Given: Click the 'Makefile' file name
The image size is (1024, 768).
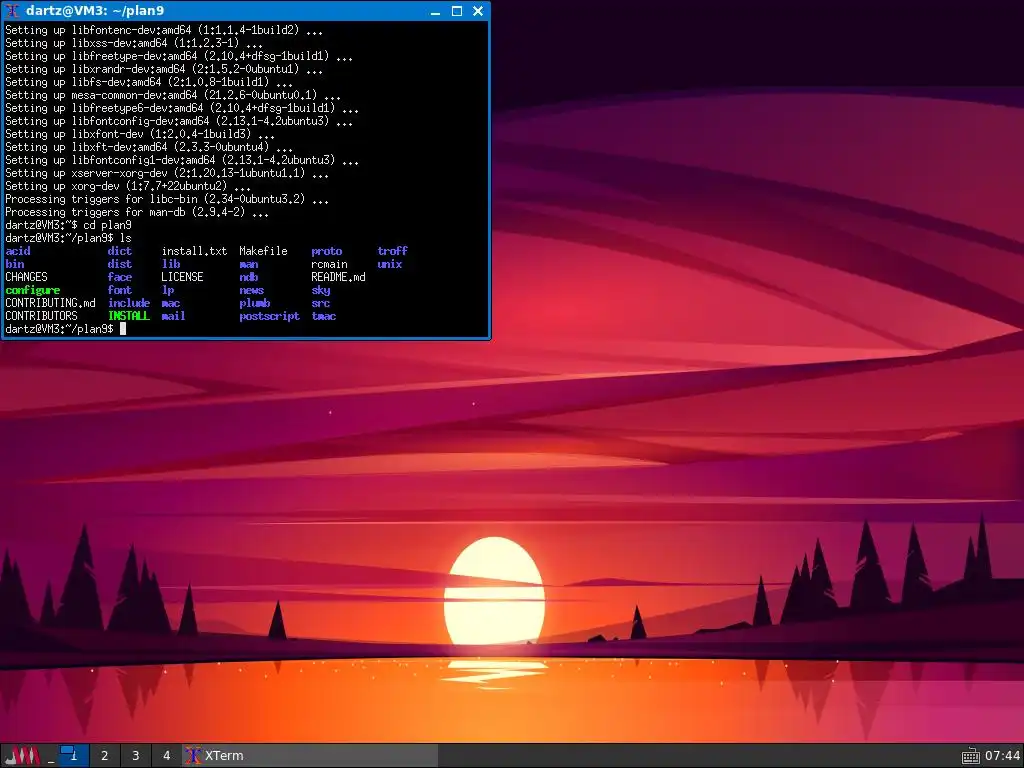Looking at the screenshot, I should pyautogui.click(x=263, y=251).
